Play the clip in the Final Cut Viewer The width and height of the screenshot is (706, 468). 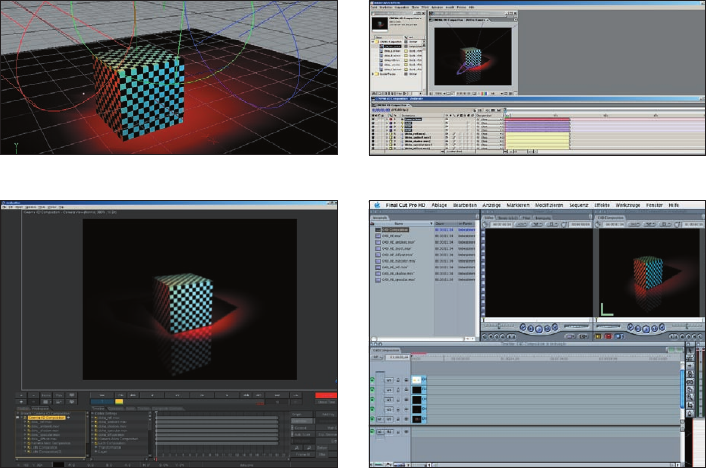click(x=539, y=329)
